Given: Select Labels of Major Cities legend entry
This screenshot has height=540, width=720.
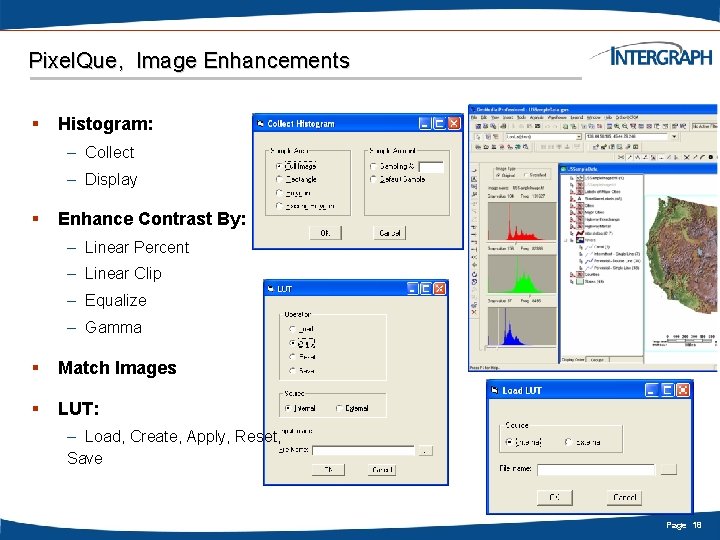Looking at the screenshot, I should click(x=602, y=191).
